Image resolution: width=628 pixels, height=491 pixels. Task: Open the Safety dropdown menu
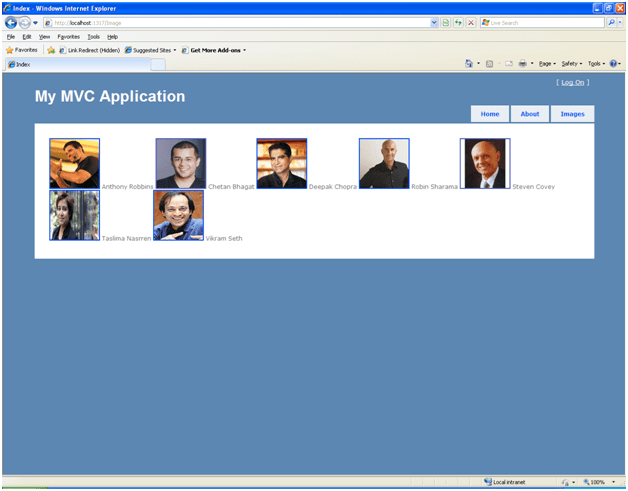click(570, 63)
